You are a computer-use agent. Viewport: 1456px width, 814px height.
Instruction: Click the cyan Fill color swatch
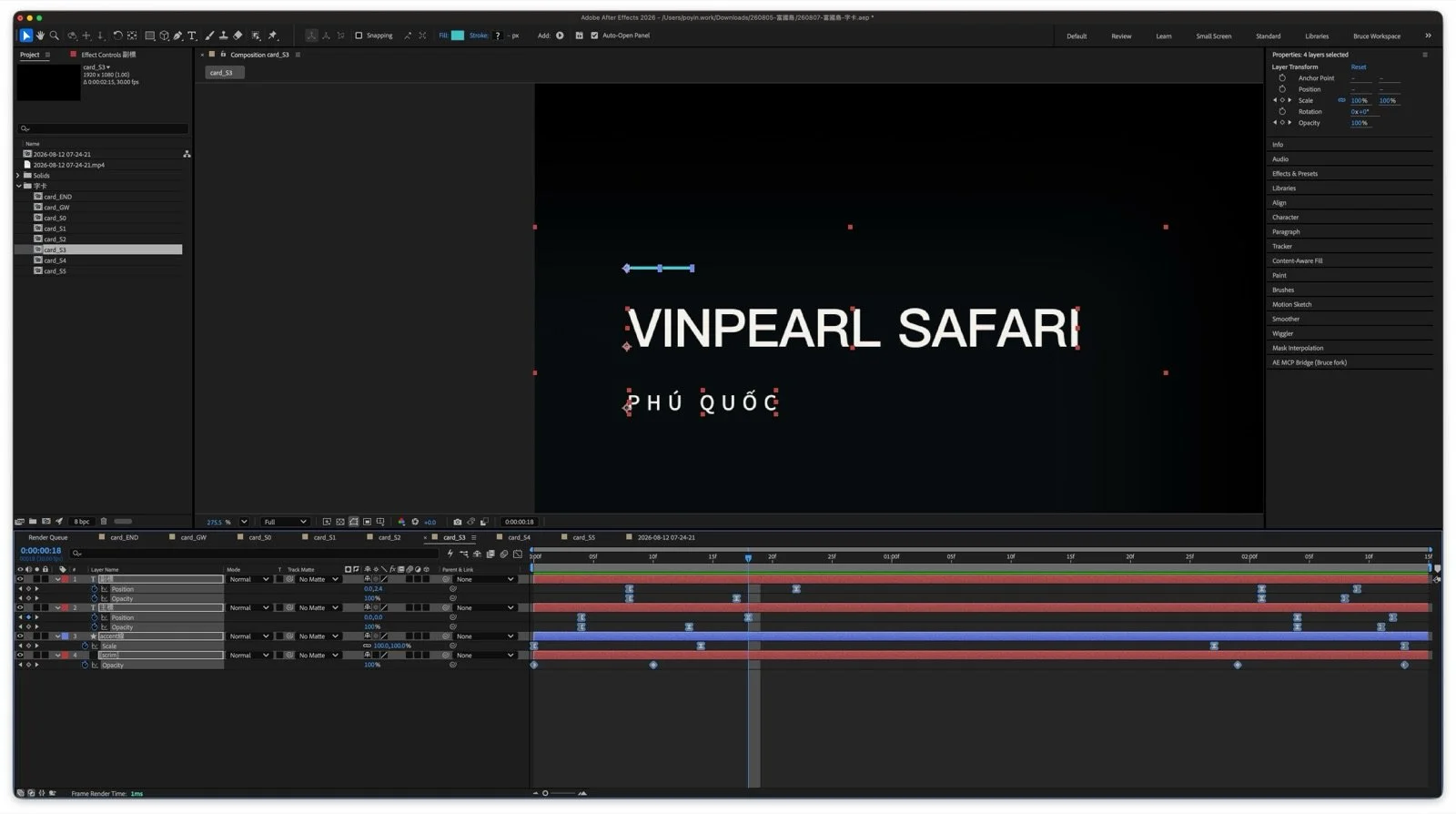(458, 36)
